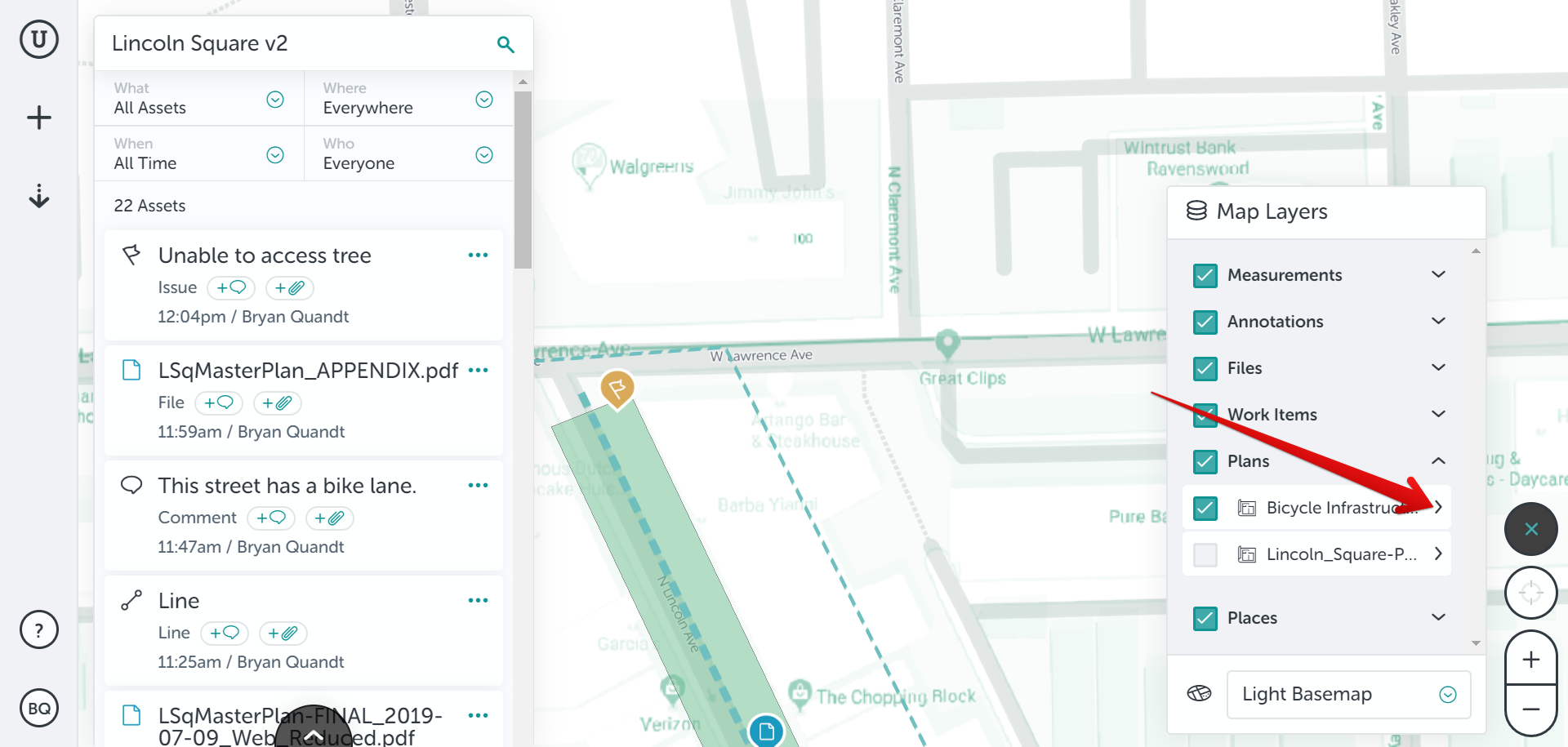1568x747 pixels.
Task: Toggle the Plans layer checkbox
Action: [1205, 462]
